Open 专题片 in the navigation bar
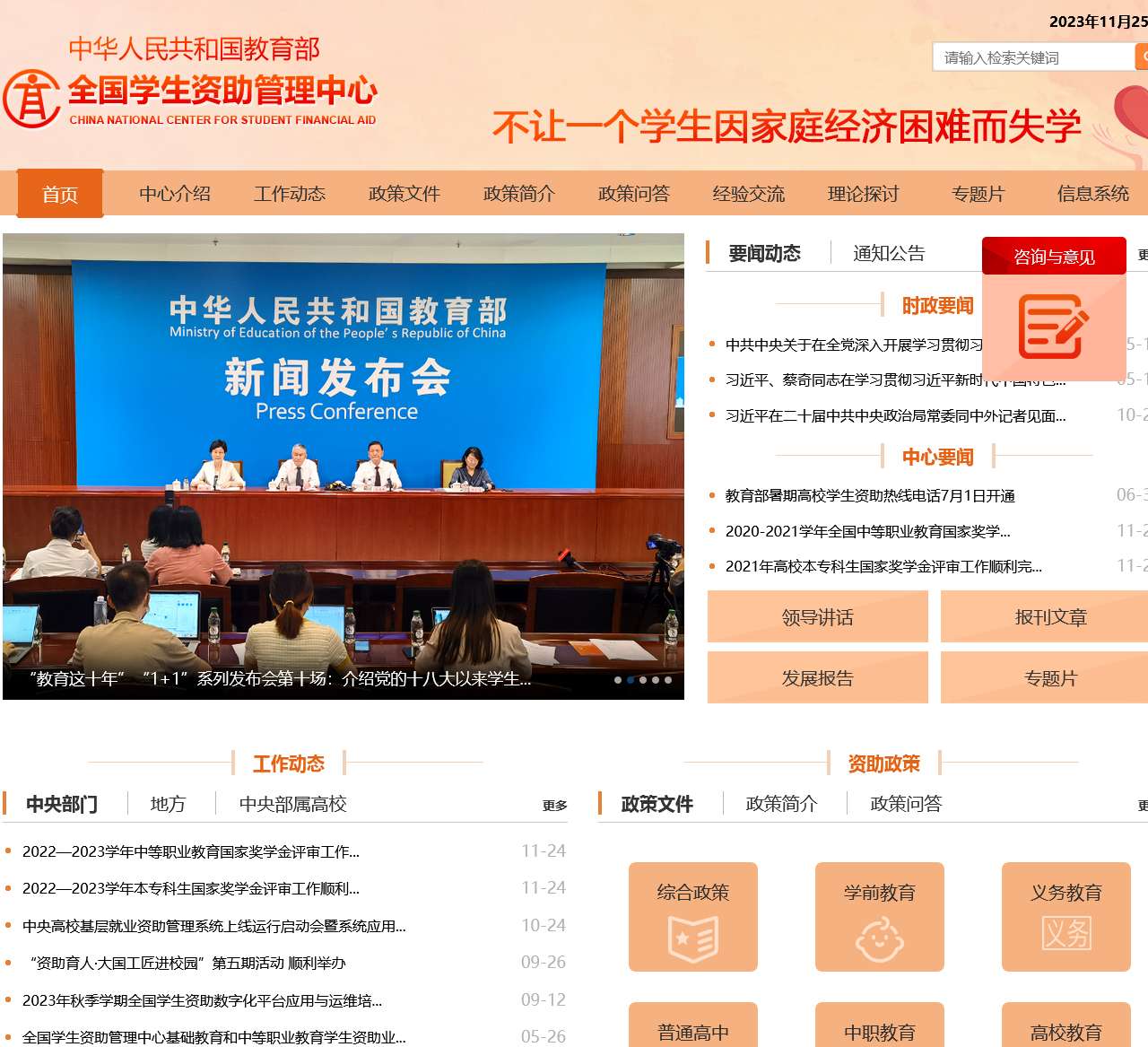 [x=978, y=194]
